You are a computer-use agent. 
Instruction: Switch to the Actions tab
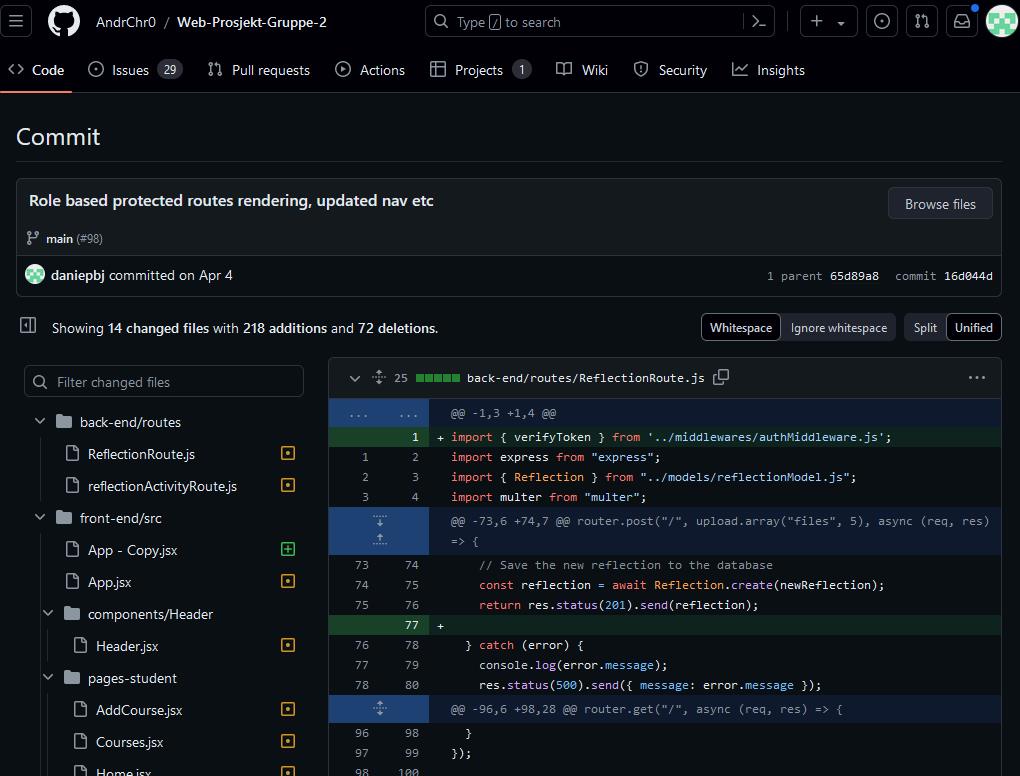click(x=370, y=70)
